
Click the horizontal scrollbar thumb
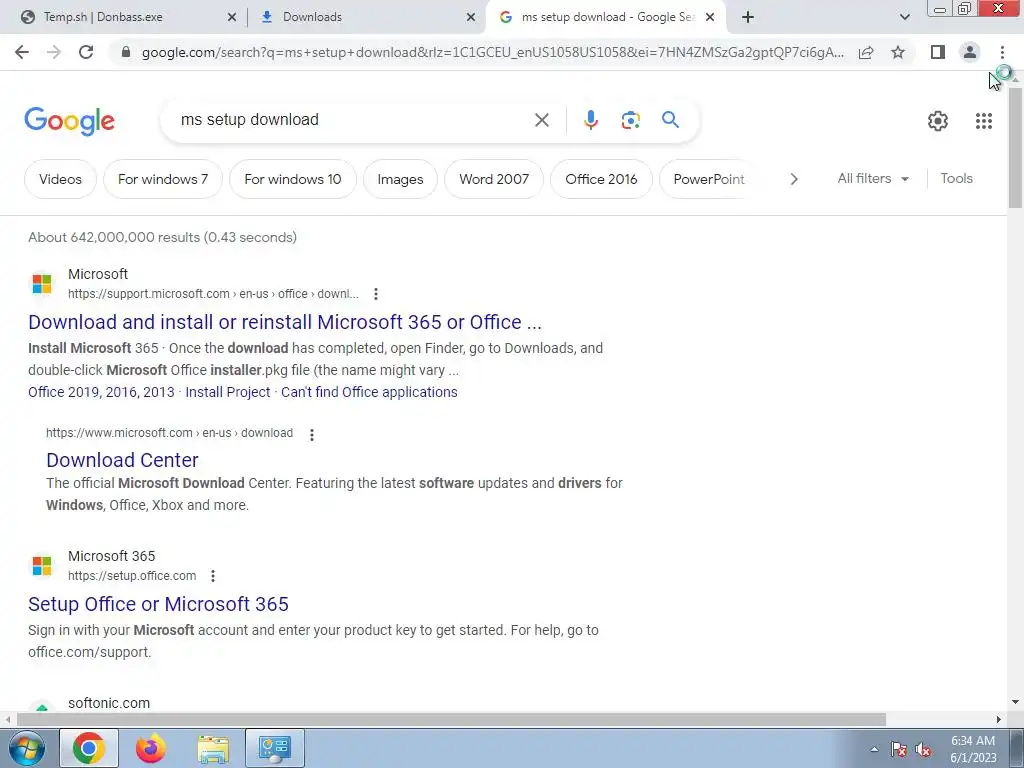point(451,720)
